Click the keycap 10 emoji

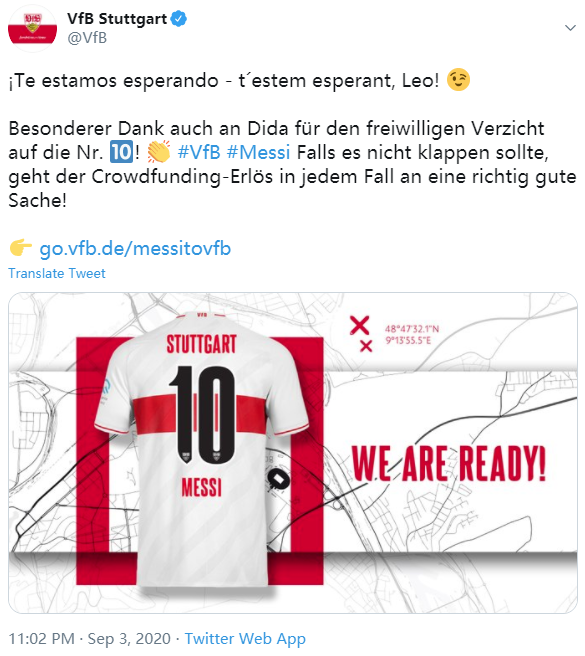pos(121,152)
